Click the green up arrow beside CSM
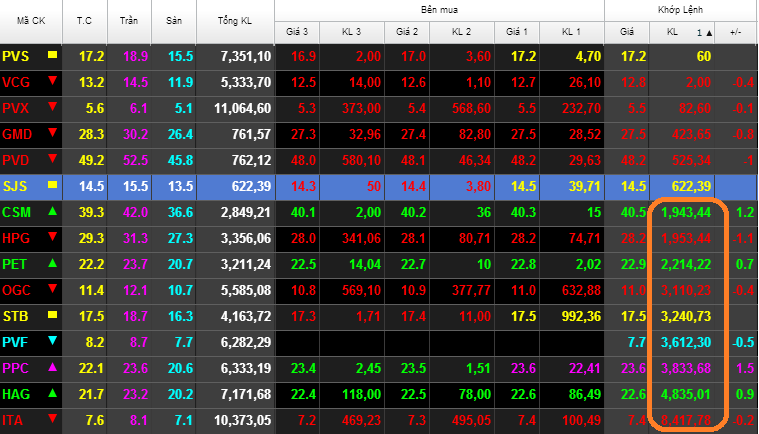The width and height of the screenshot is (759, 434). coord(51,211)
